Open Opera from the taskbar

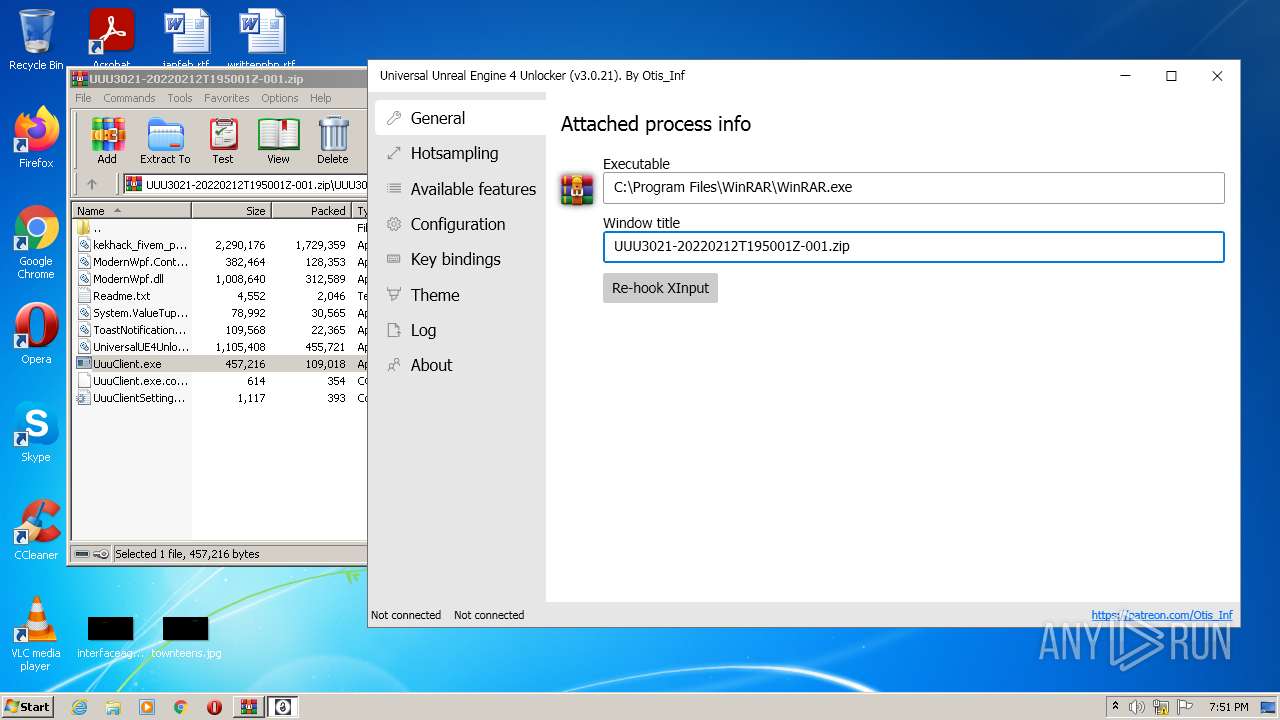click(214, 707)
